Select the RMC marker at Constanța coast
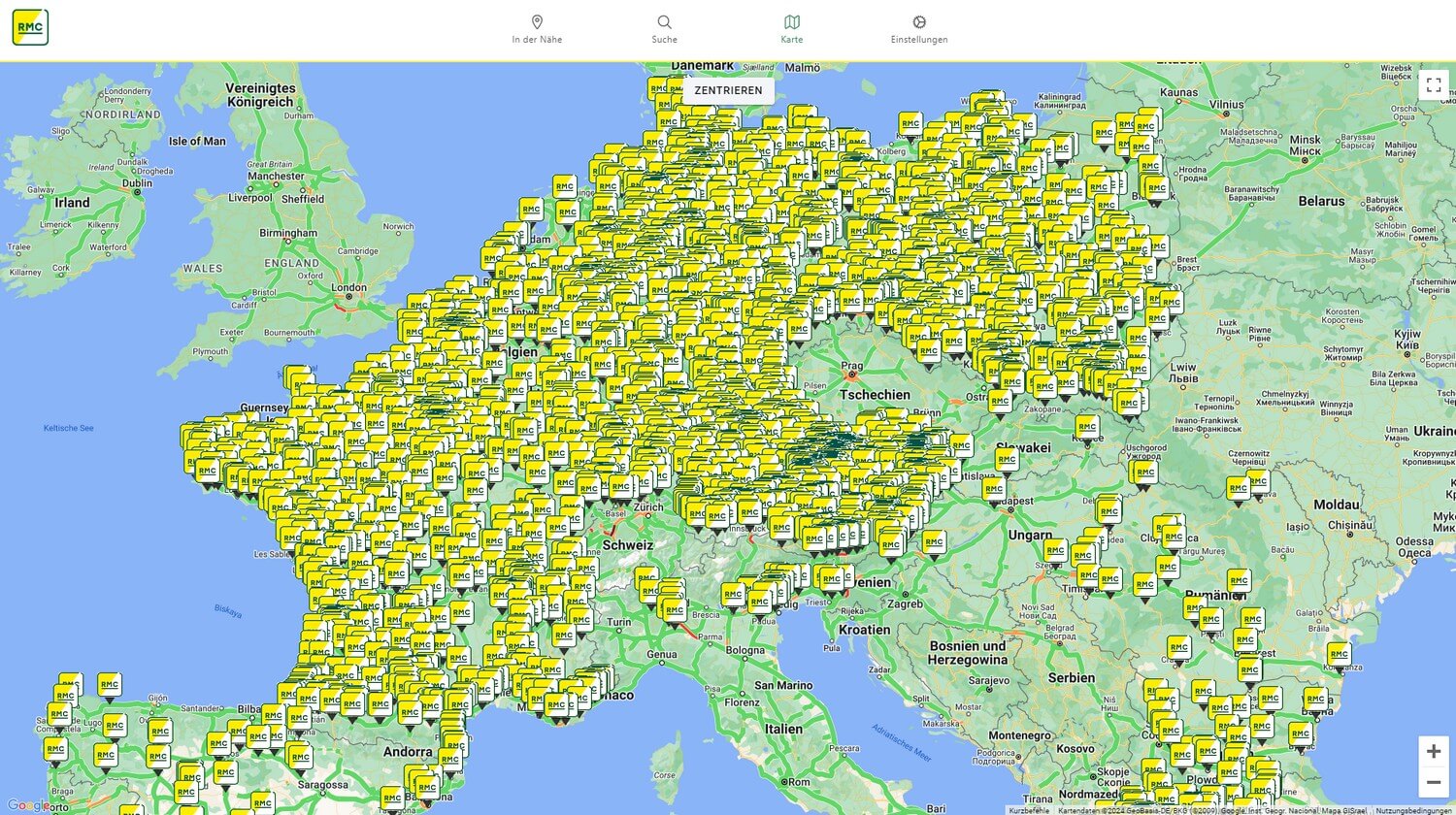The image size is (1456, 815). pos(1339,656)
